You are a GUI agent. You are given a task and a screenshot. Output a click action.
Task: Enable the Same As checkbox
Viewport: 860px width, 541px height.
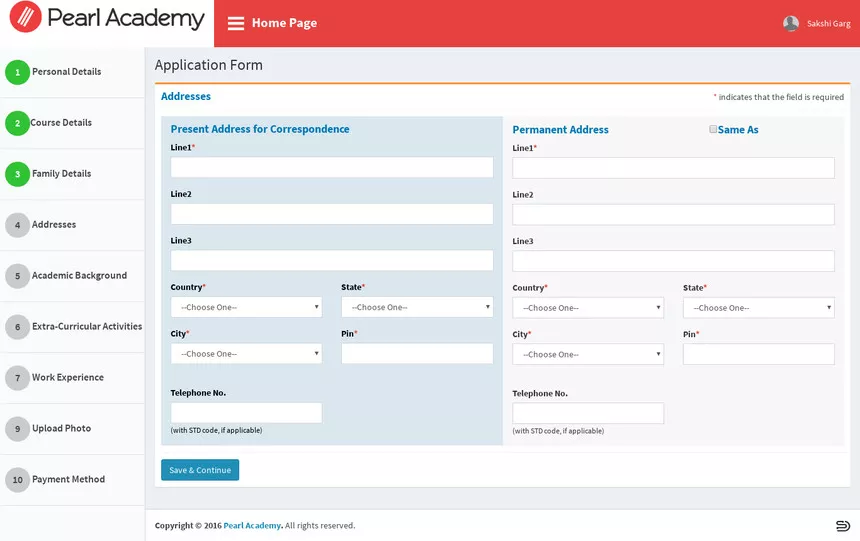[713, 129]
